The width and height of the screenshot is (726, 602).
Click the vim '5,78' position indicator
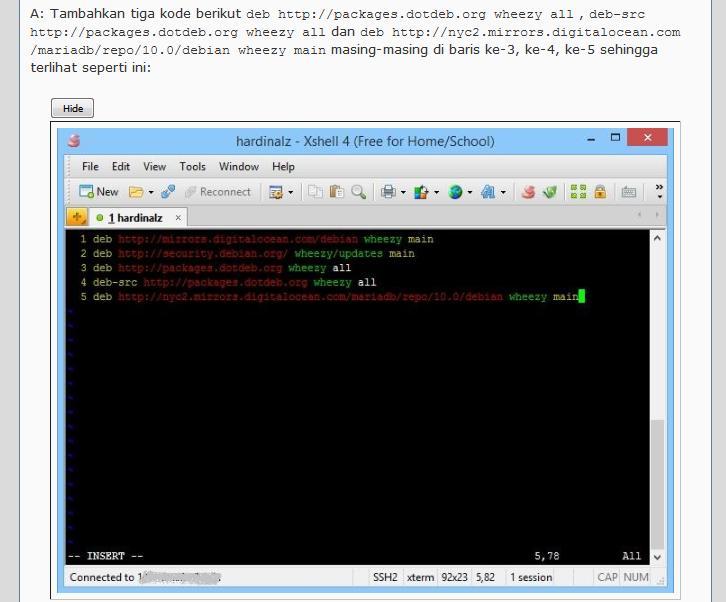click(547, 556)
